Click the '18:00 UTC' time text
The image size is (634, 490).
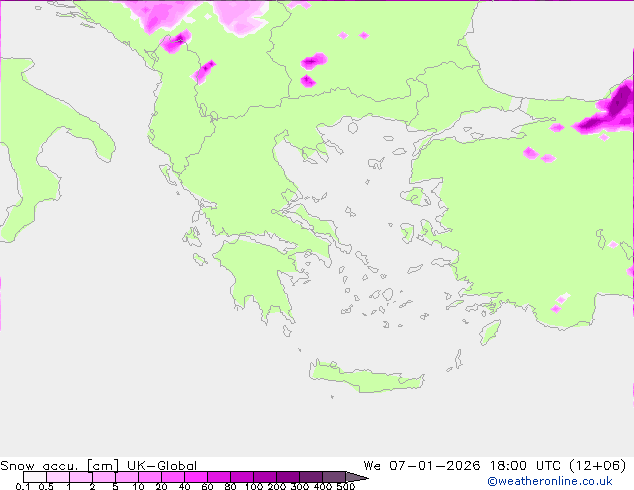point(525,466)
